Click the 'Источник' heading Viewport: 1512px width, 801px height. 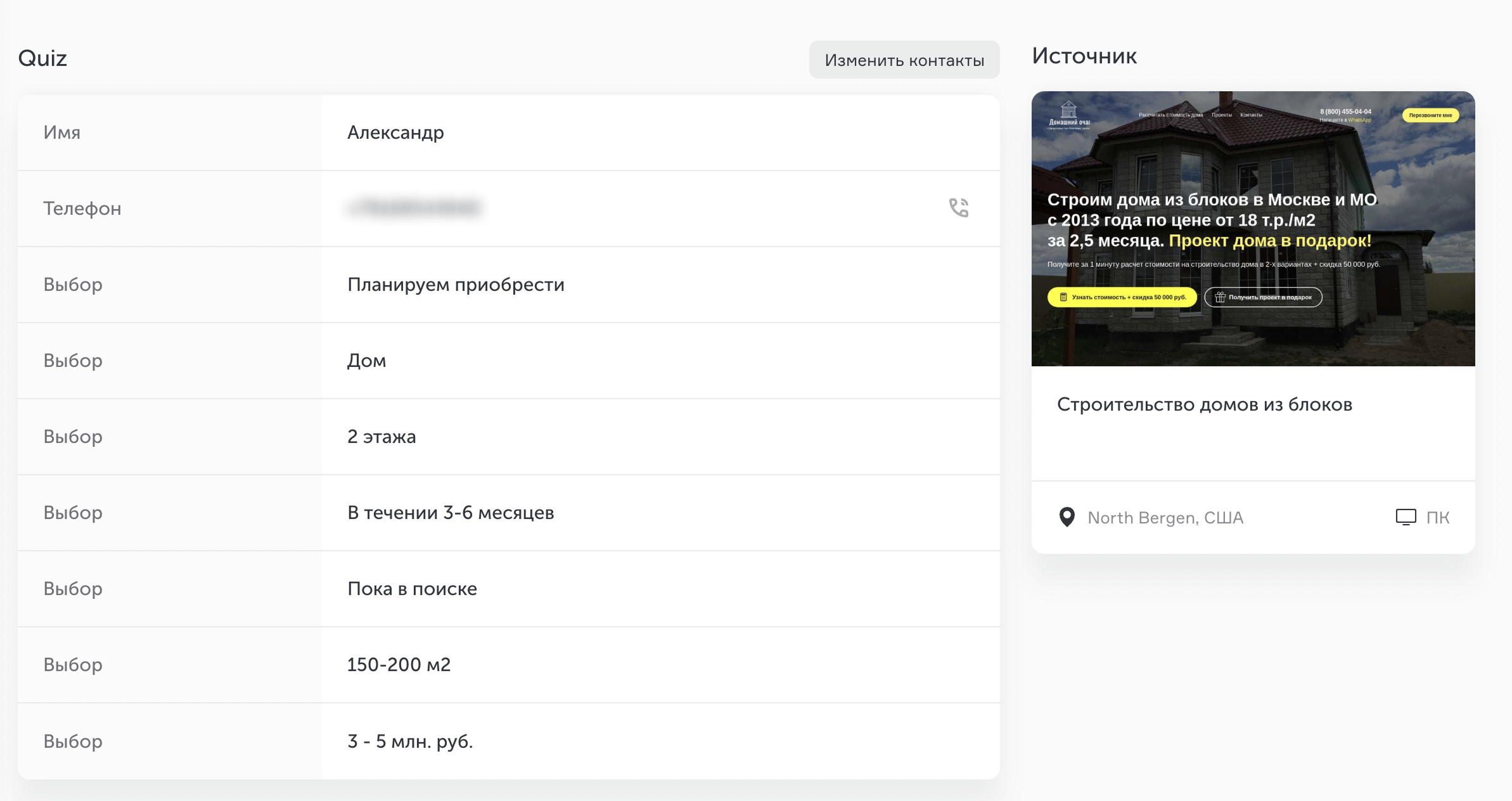coord(1084,56)
